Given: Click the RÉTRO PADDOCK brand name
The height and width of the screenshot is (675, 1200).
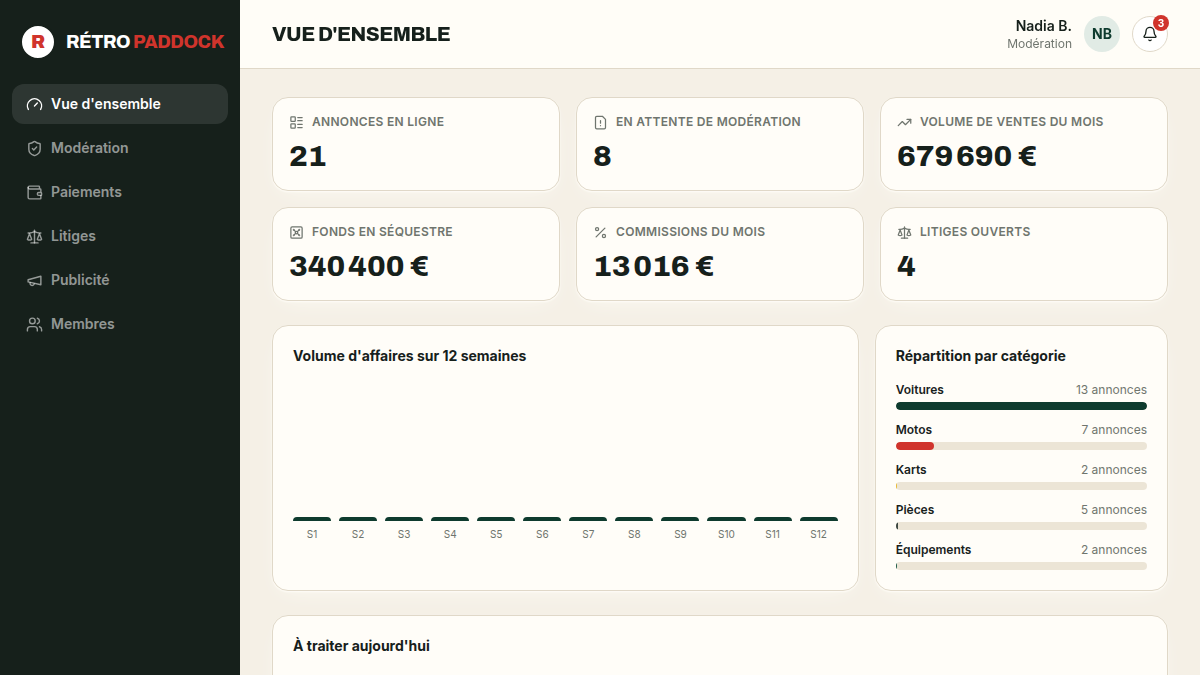Looking at the screenshot, I should click(x=145, y=42).
